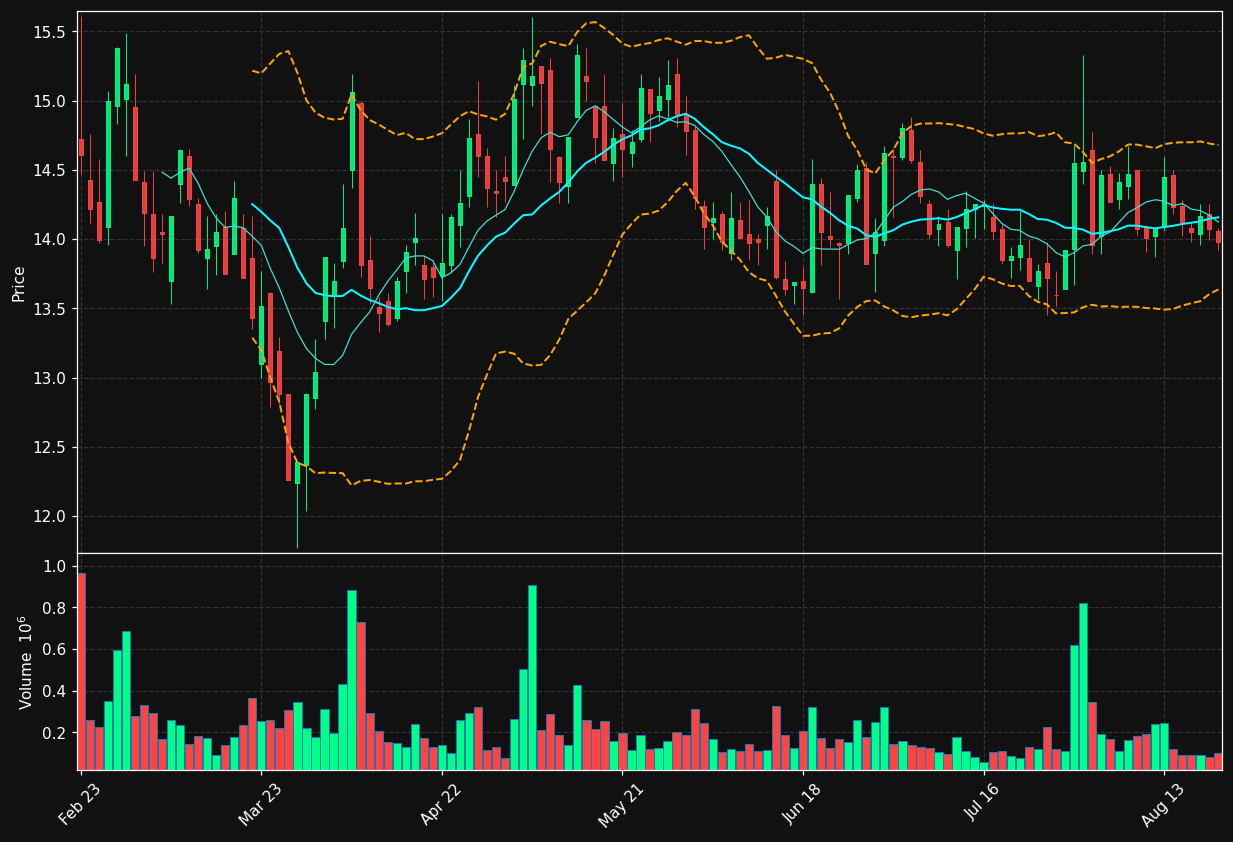Click the Feb 23 date label
This screenshot has height=842, width=1233.
(80, 804)
